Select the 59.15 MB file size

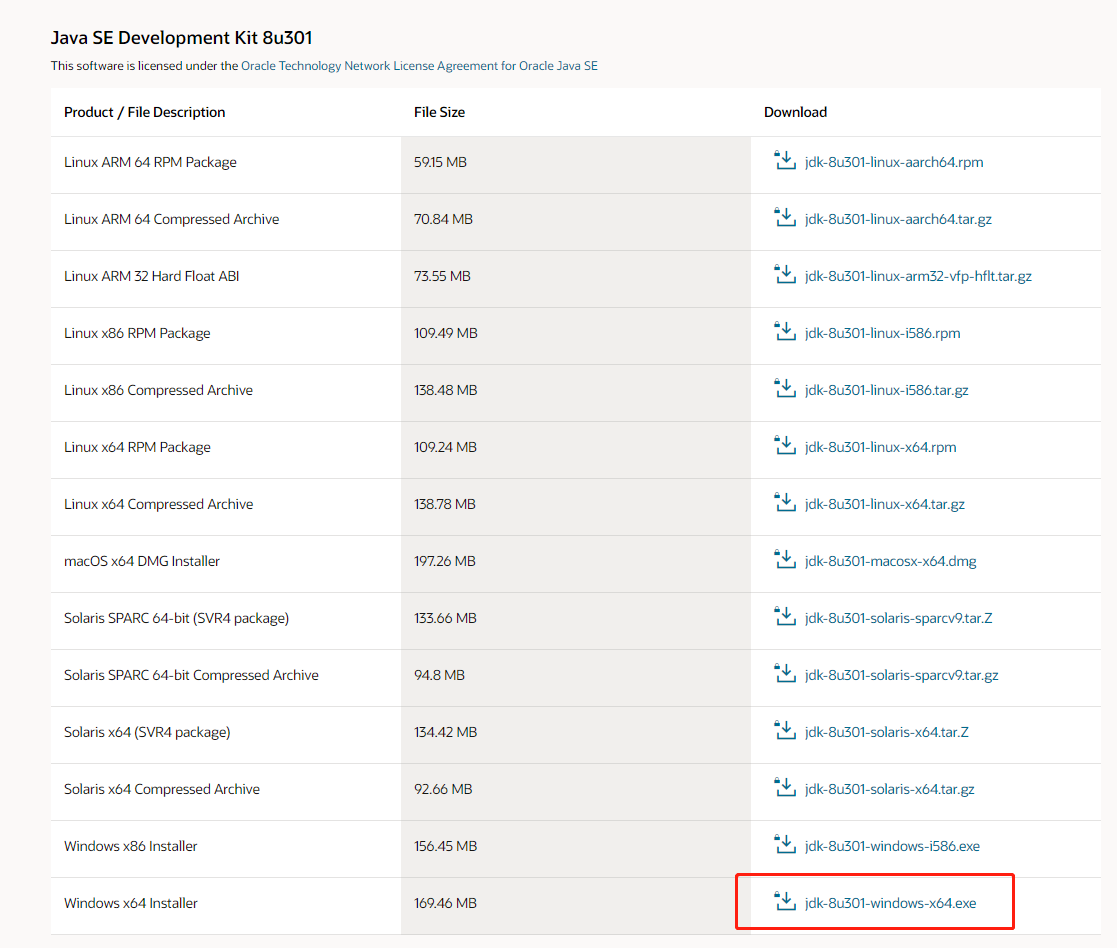pyautogui.click(x=440, y=162)
